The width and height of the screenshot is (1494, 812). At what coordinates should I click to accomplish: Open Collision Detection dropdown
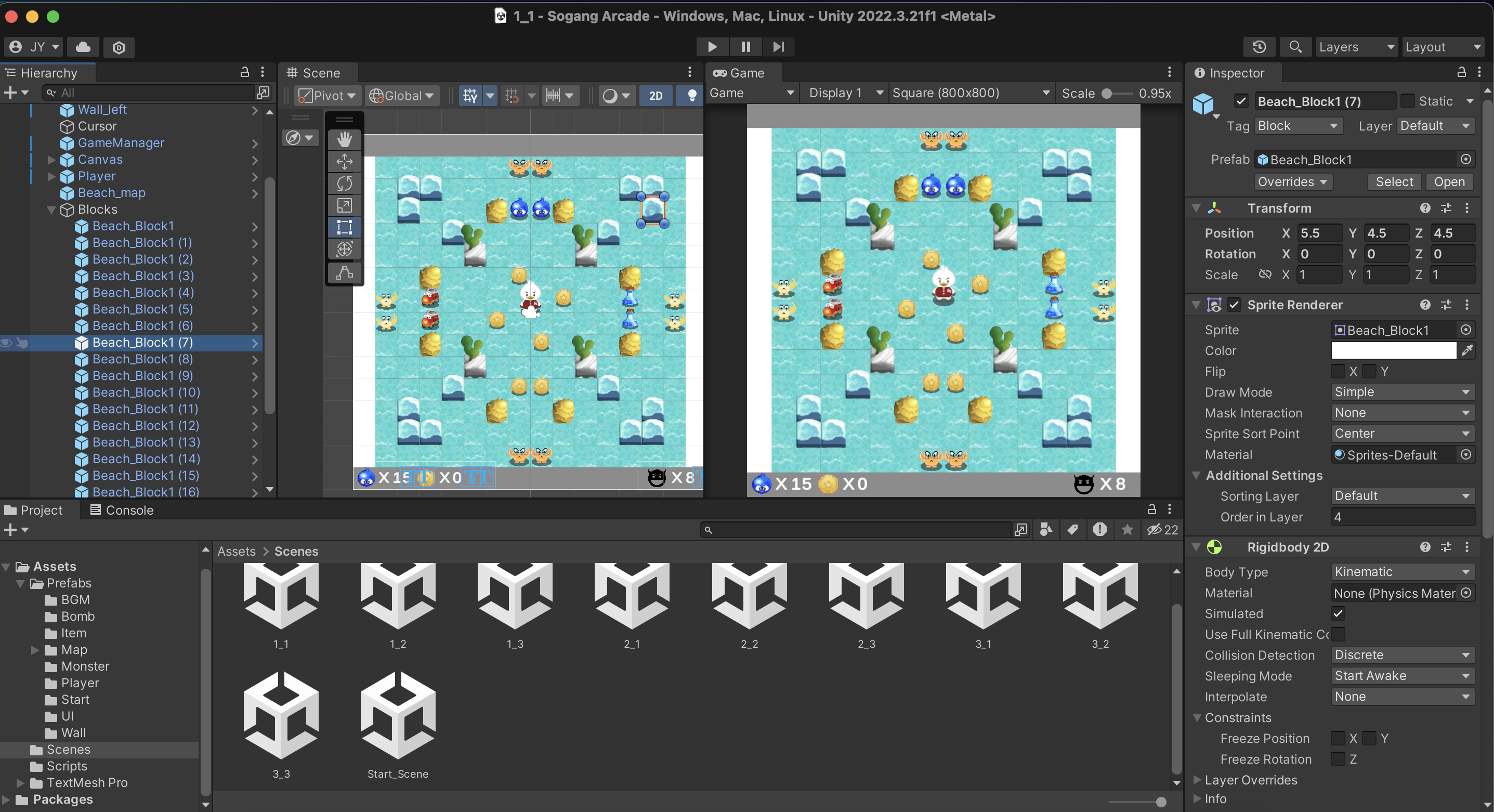pyautogui.click(x=1403, y=655)
